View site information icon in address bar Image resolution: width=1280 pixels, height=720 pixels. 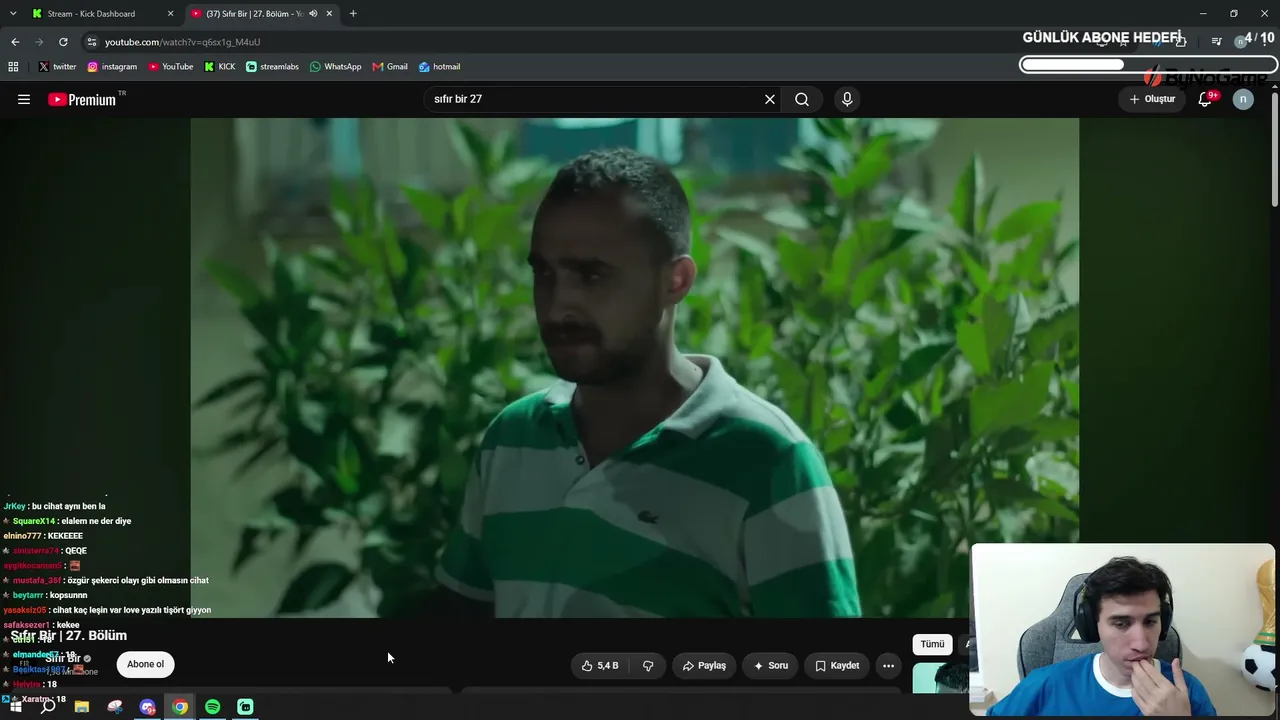(x=92, y=42)
